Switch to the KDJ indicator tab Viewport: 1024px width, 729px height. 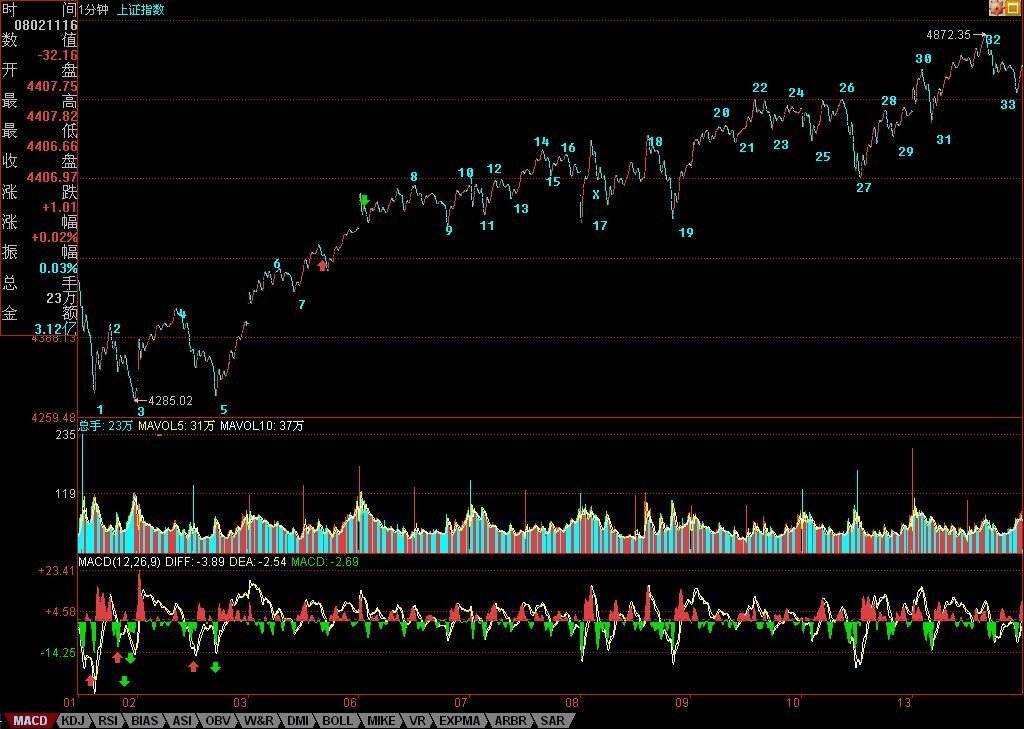click(x=72, y=720)
